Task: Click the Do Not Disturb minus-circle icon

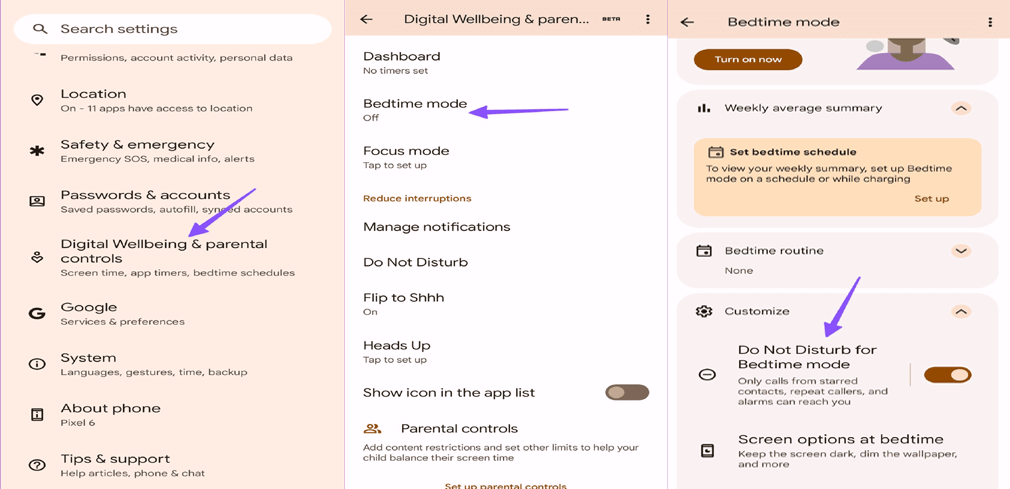Action: click(707, 374)
